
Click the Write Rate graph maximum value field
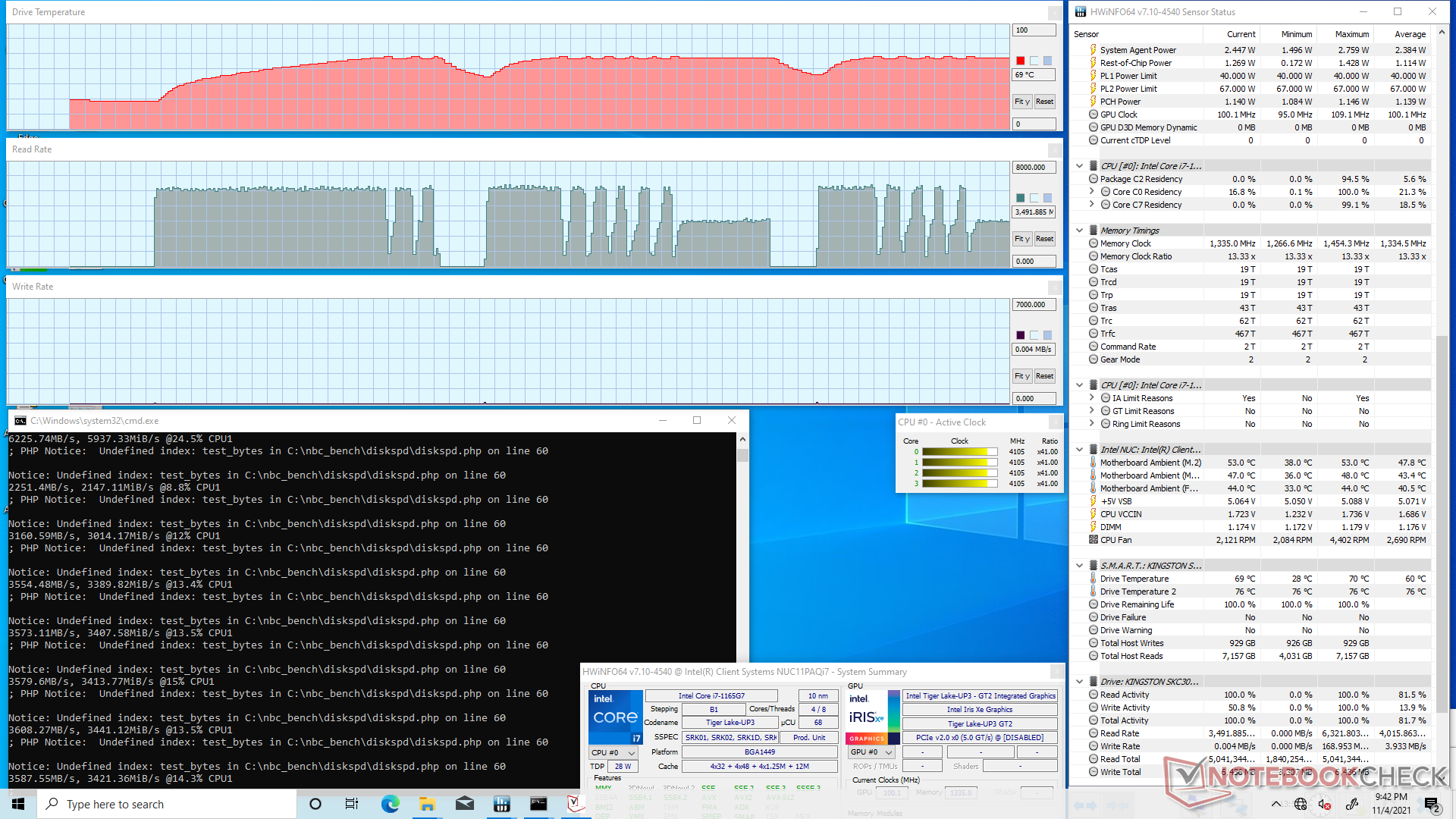pyautogui.click(x=1033, y=305)
